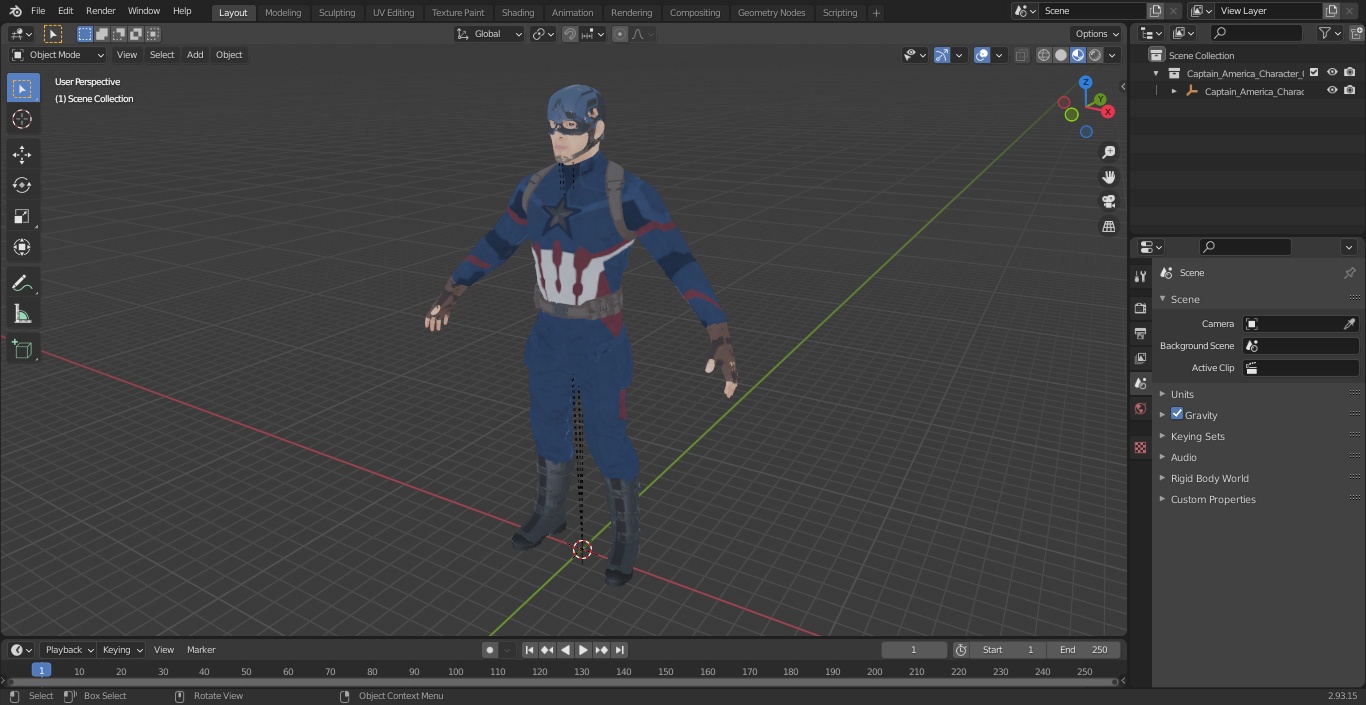Click the Zoom view magnifier icon
The width and height of the screenshot is (1366, 705).
pyautogui.click(x=1108, y=152)
